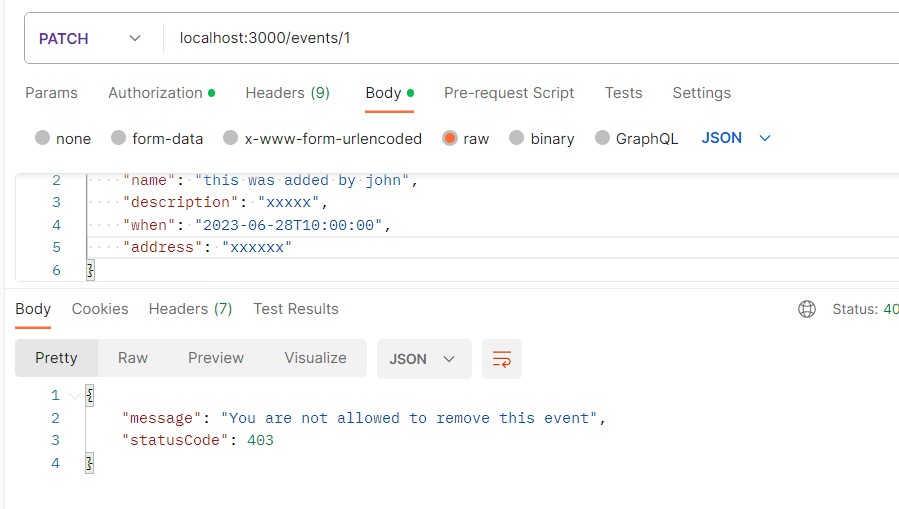Open the Authorization tab
The width and height of the screenshot is (899, 509).
pos(156,93)
